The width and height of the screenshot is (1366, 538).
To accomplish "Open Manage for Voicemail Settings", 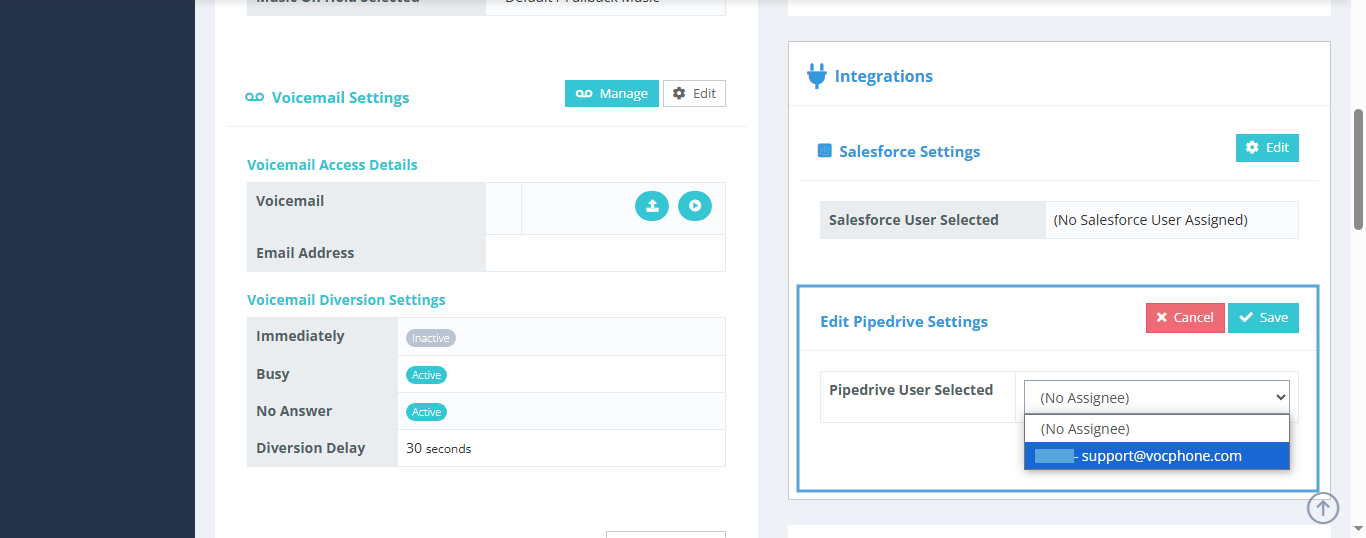I will [611, 93].
